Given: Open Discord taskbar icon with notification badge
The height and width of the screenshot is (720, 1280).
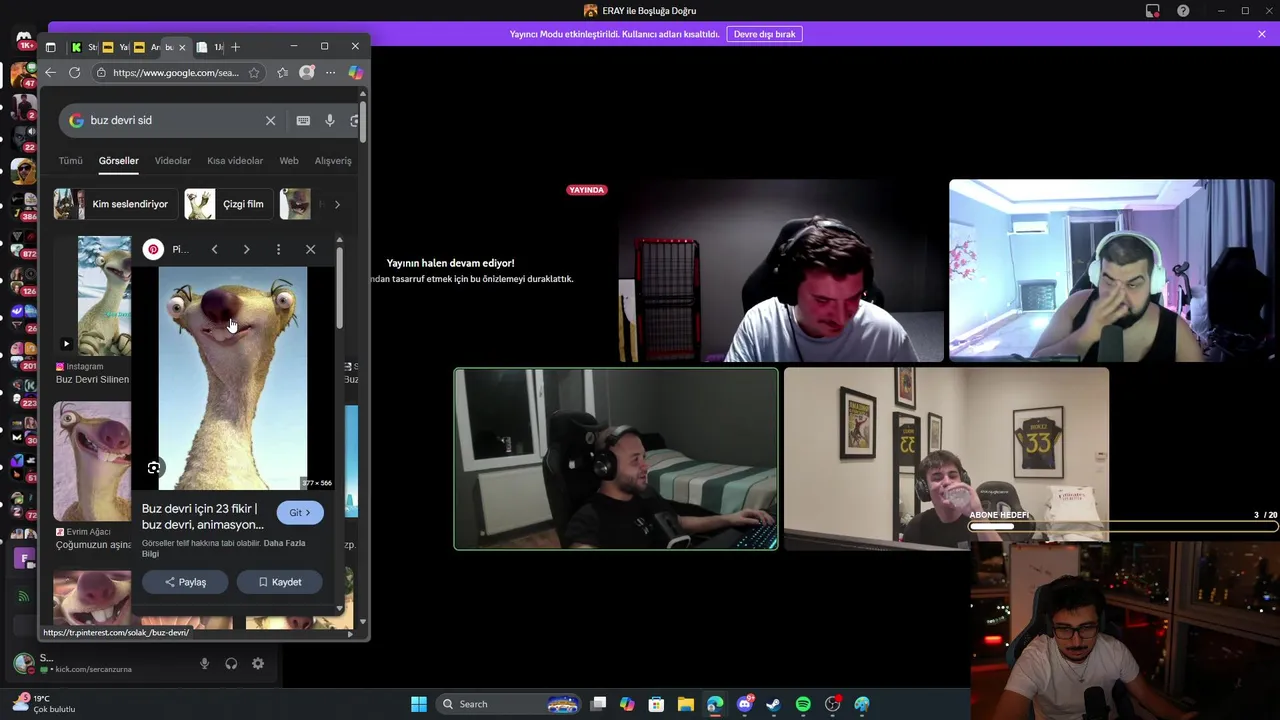Looking at the screenshot, I should (744, 704).
